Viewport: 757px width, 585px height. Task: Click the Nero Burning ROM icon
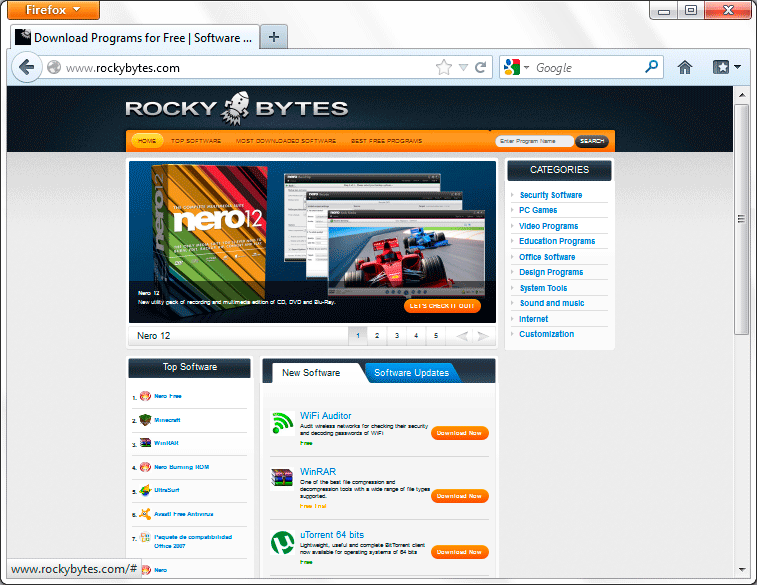click(x=145, y=467)
